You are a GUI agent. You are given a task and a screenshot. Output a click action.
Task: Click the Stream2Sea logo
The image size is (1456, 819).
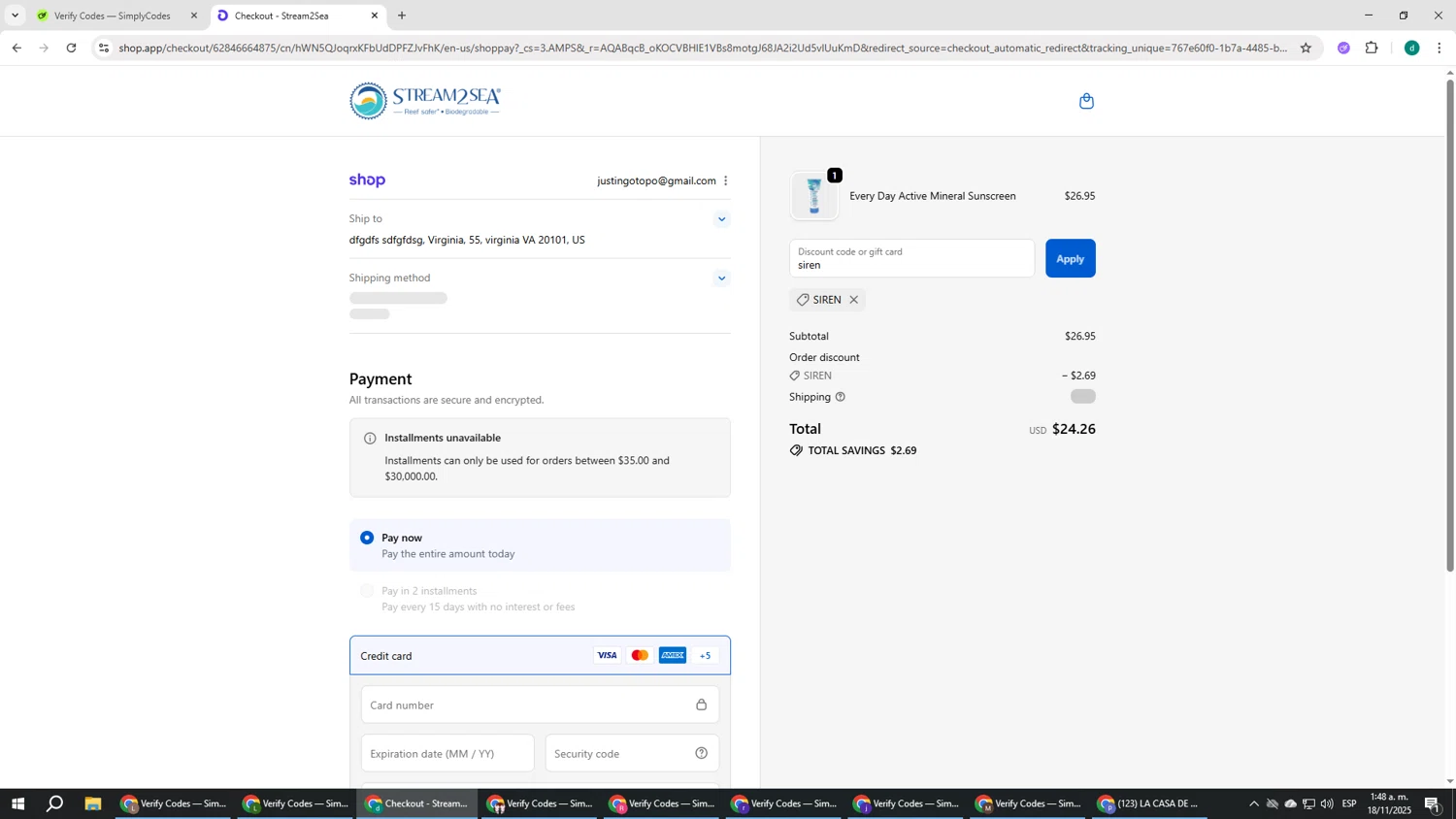pos(425,101)
